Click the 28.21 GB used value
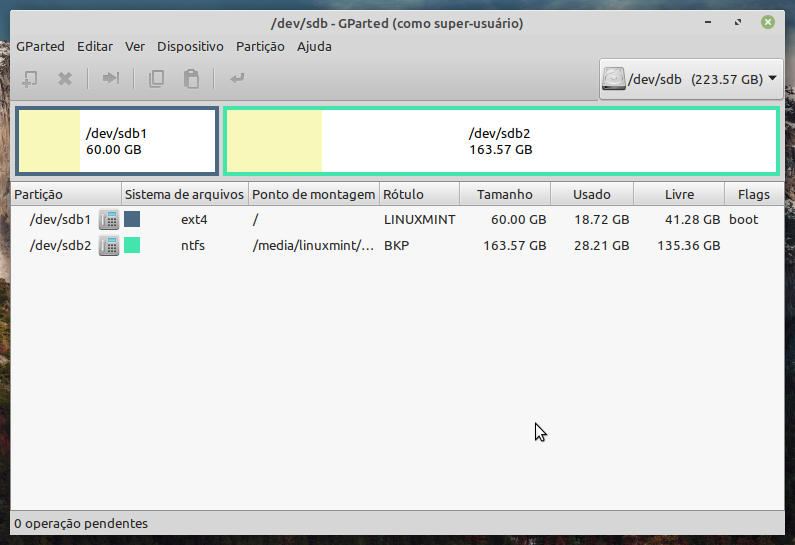This screenshot has width=795, height=545. pyautogui.click(x=601, y=246)
